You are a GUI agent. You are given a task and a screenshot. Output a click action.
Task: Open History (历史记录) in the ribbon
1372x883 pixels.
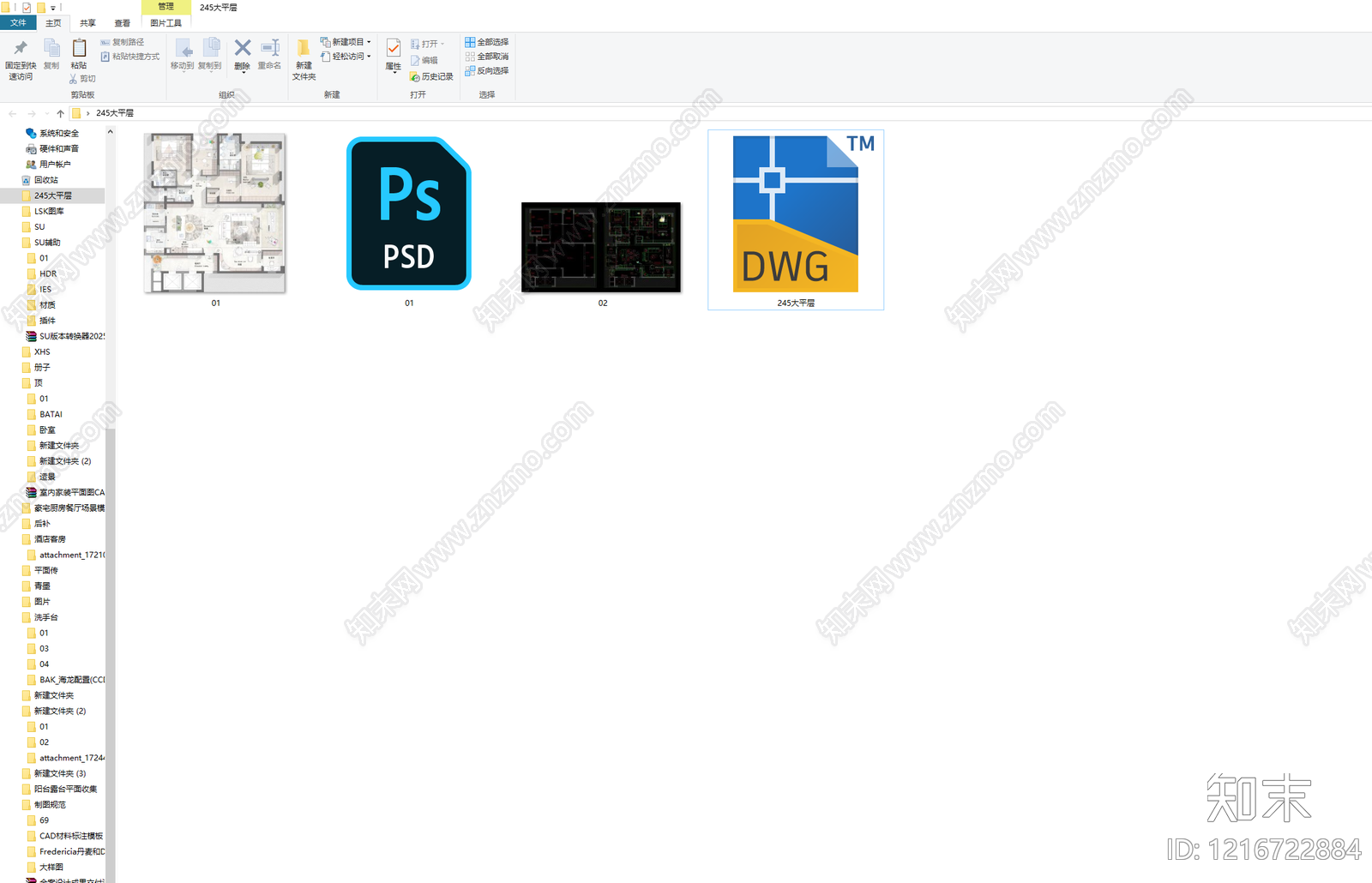(431, 76)
